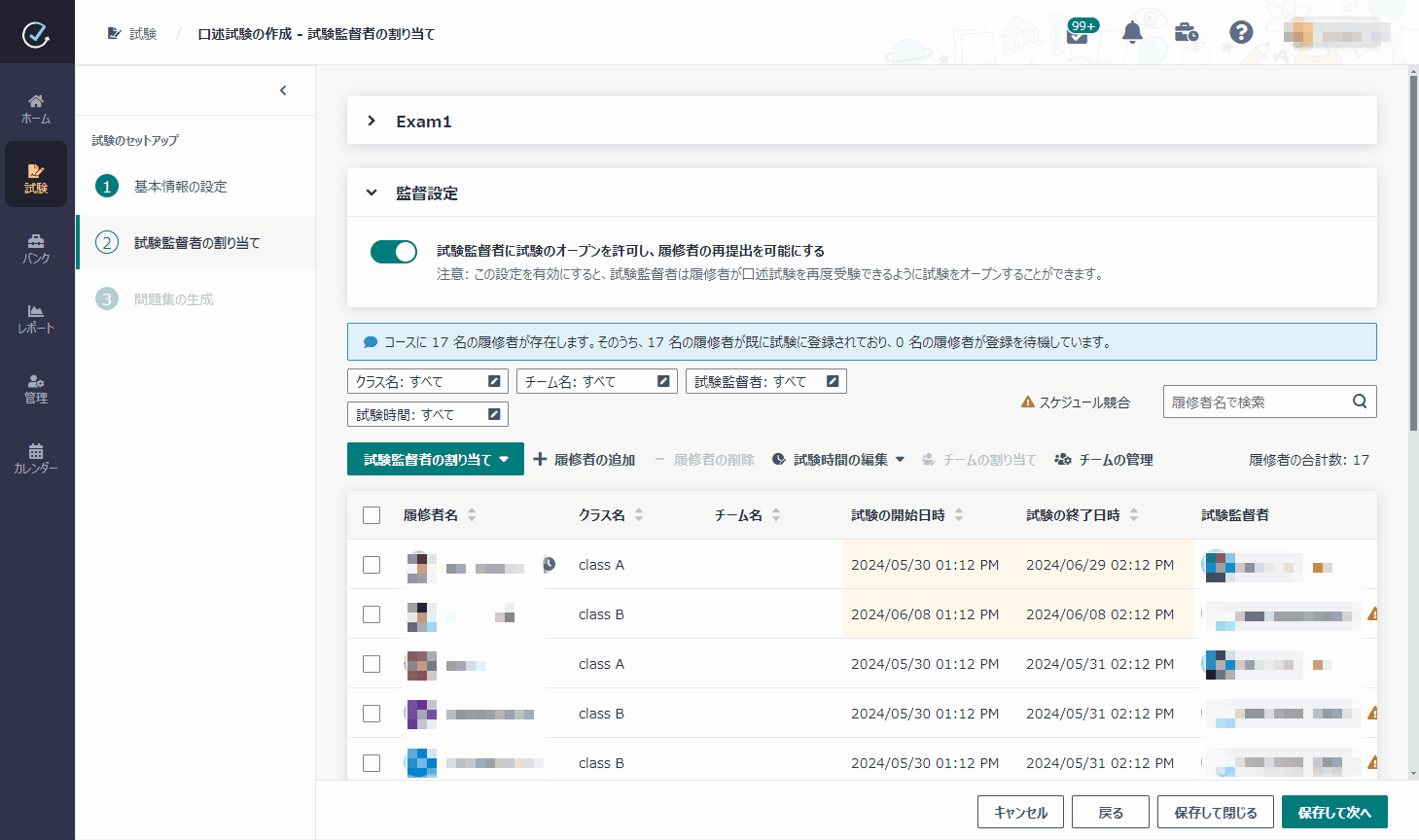Click the 保存して次へ button

pyautogui.click(x=1334, y=812)
